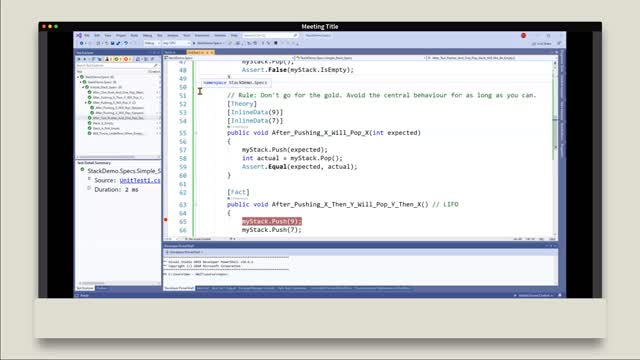The width and height of the screenshot is (640, 360).
Task: Click the Visual Studio logo icon
Action: click(79, 36)
